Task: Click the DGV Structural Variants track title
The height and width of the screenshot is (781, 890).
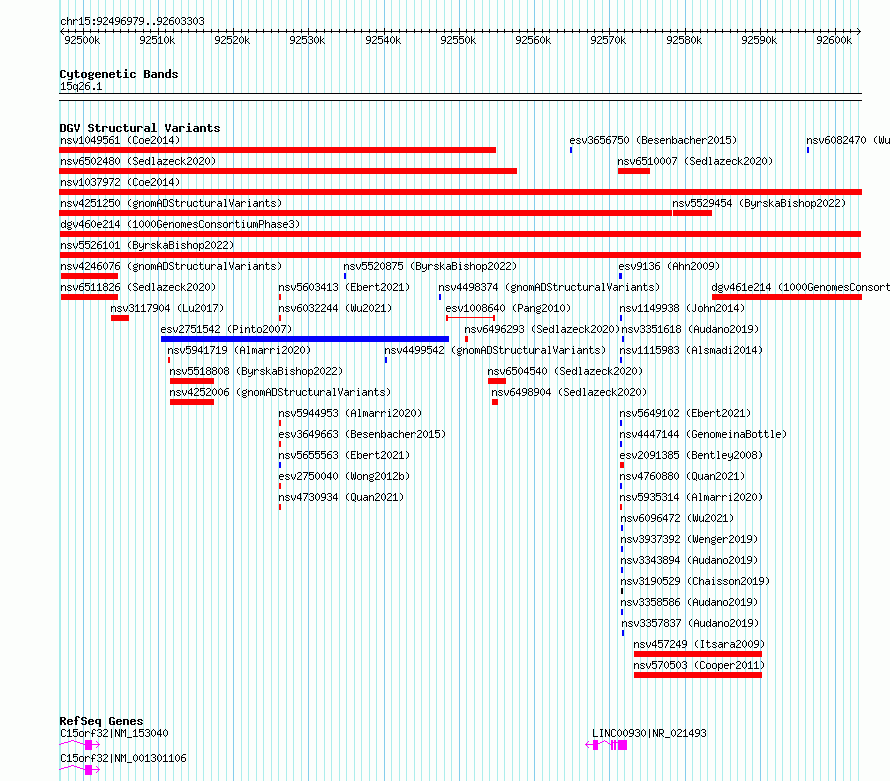Action: [140, 128]
